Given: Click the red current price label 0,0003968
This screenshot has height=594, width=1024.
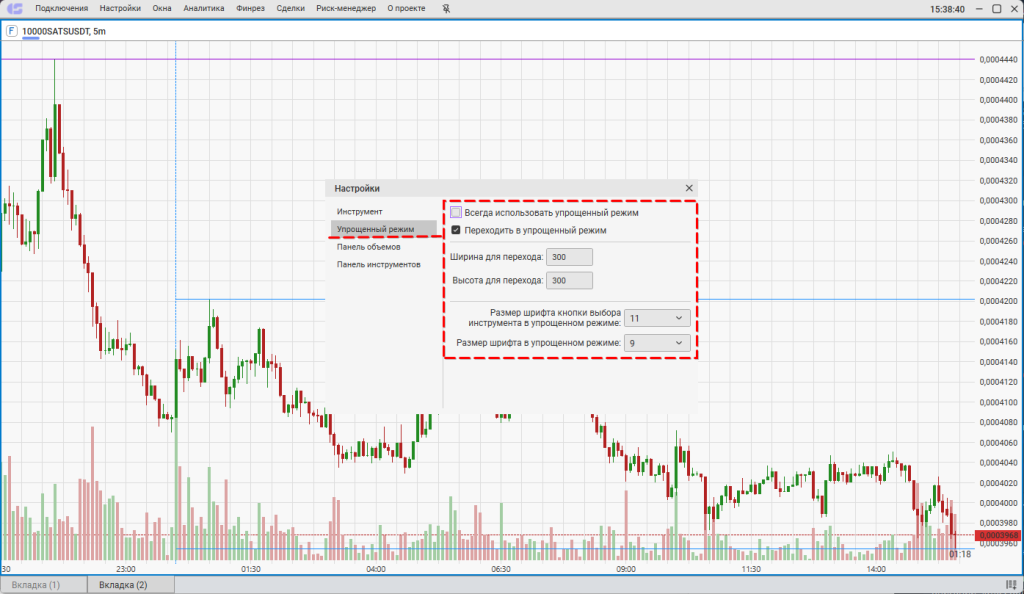Looking at the screenshot, I should 998,535.
